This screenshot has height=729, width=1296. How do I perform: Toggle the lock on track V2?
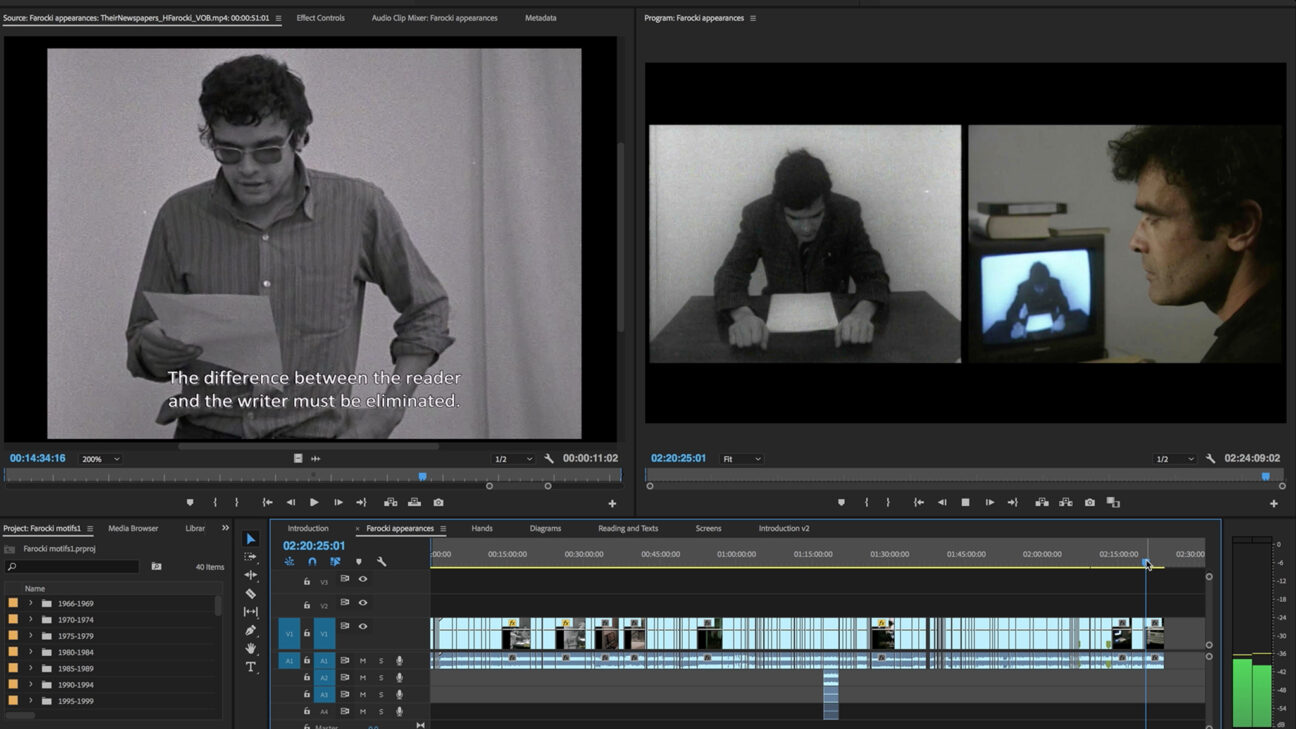pyautogui.click(x=307, y=605)
